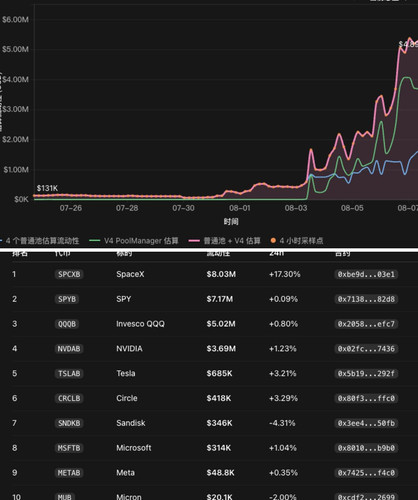
Task: Toggle the '4 小时采样点' orange dot legend
Action: pyautogui.click(x=297, y=241)
